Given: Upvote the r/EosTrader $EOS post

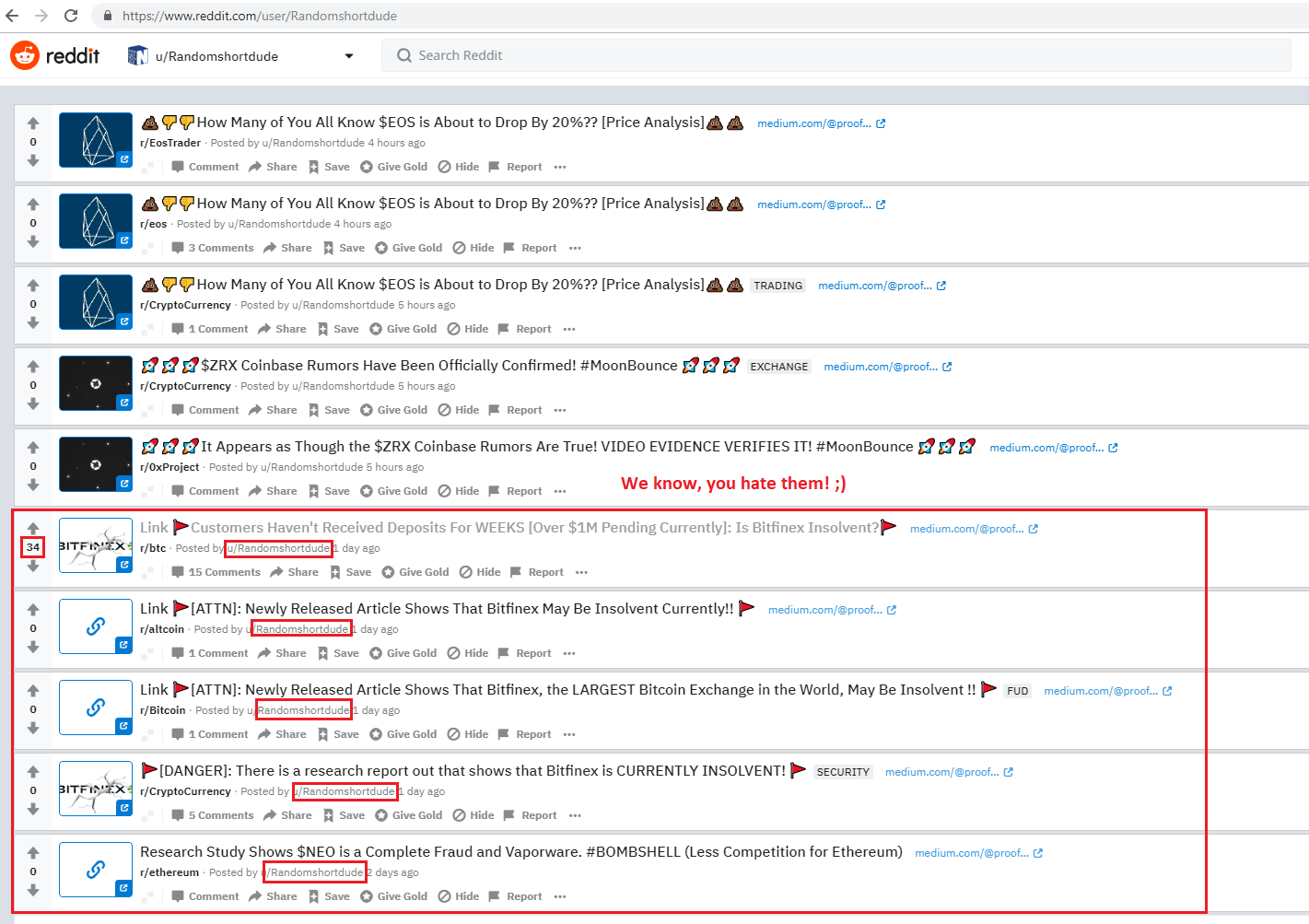Looking at the screenshot, I should [x=33, y=123].
